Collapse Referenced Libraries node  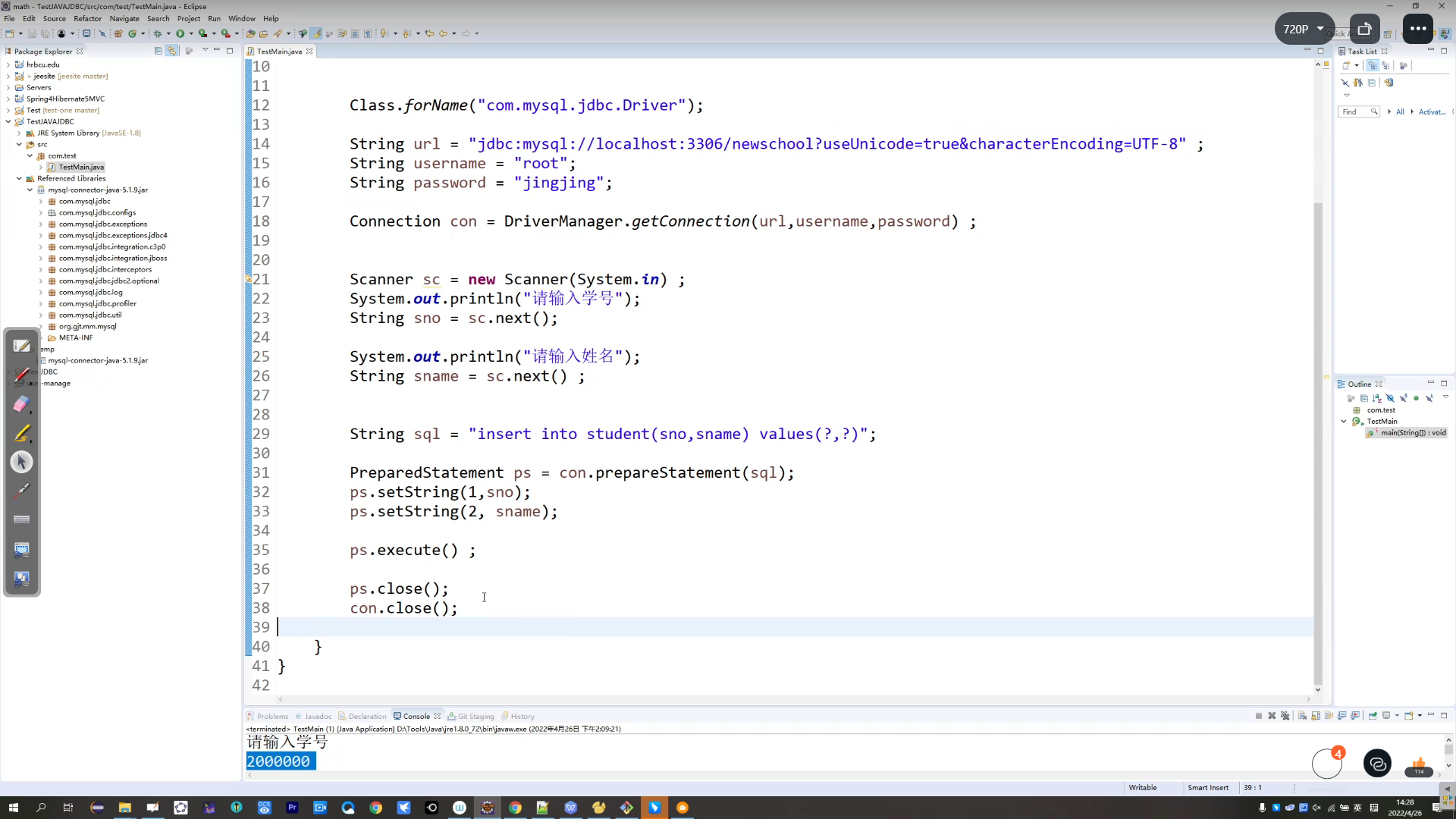coord(19,178)
